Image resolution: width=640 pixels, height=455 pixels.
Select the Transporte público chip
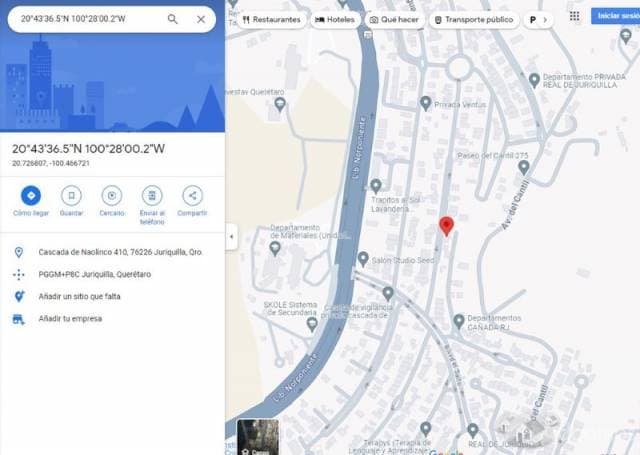pos(474,20)
